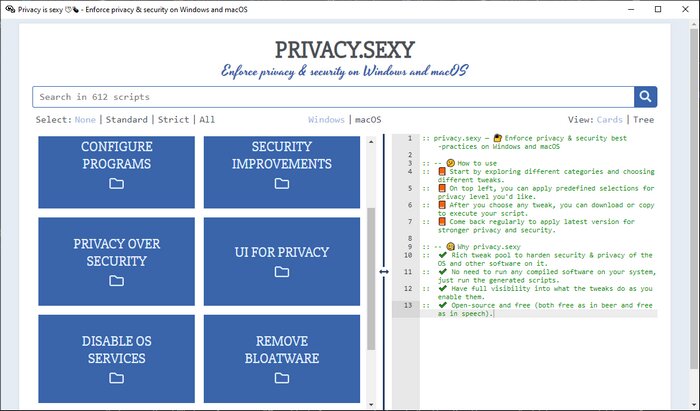Screen dimensions: 700x411
Task: Open the UI FOR PRIVACY card title
Action: 282,252
